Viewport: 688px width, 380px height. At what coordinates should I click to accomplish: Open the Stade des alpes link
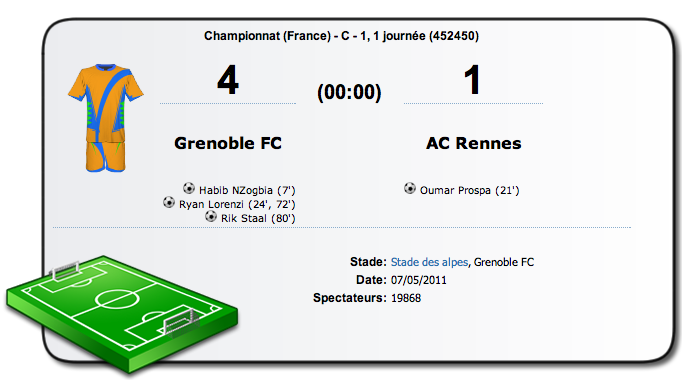pos(430,262)
